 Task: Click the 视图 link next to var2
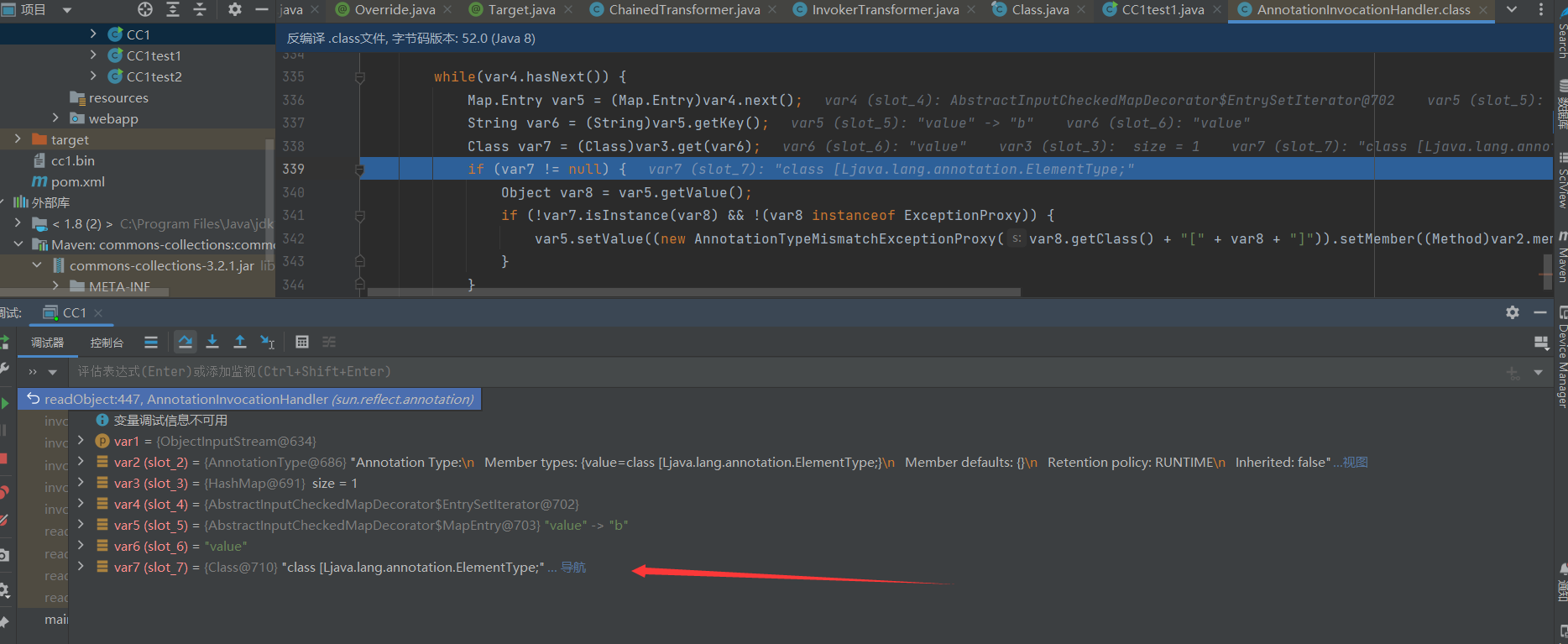(x=1355, y=463)
